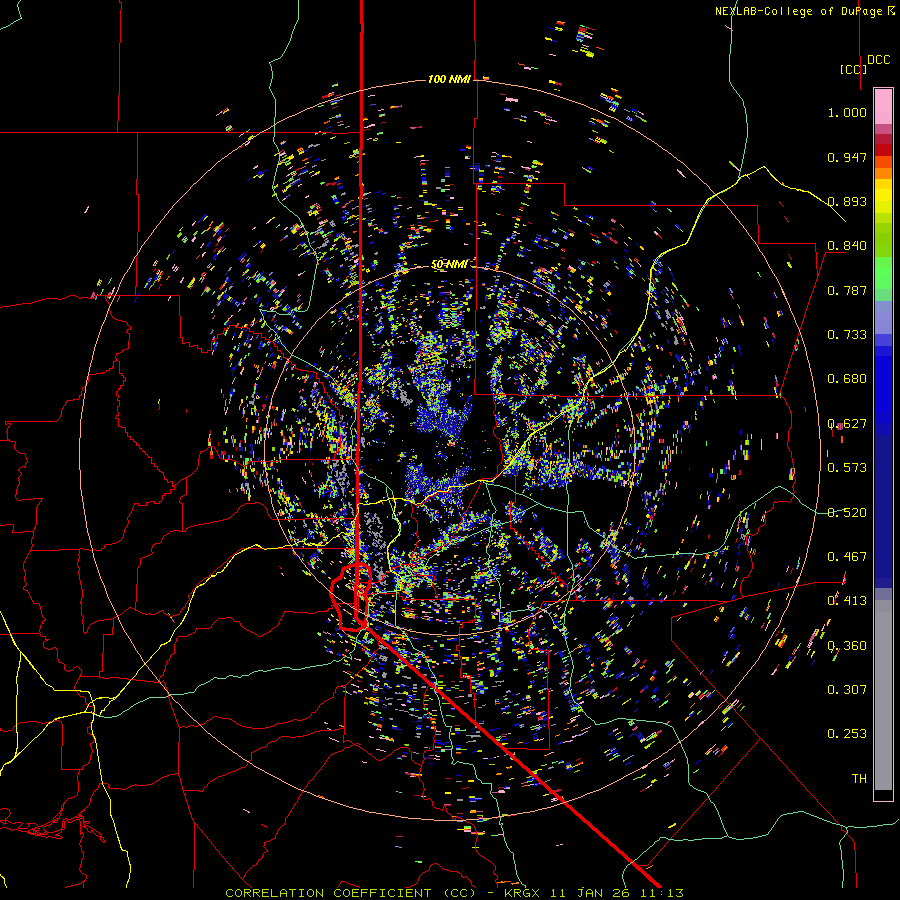Click the 100 NMI range ring label

coord(449,79)
